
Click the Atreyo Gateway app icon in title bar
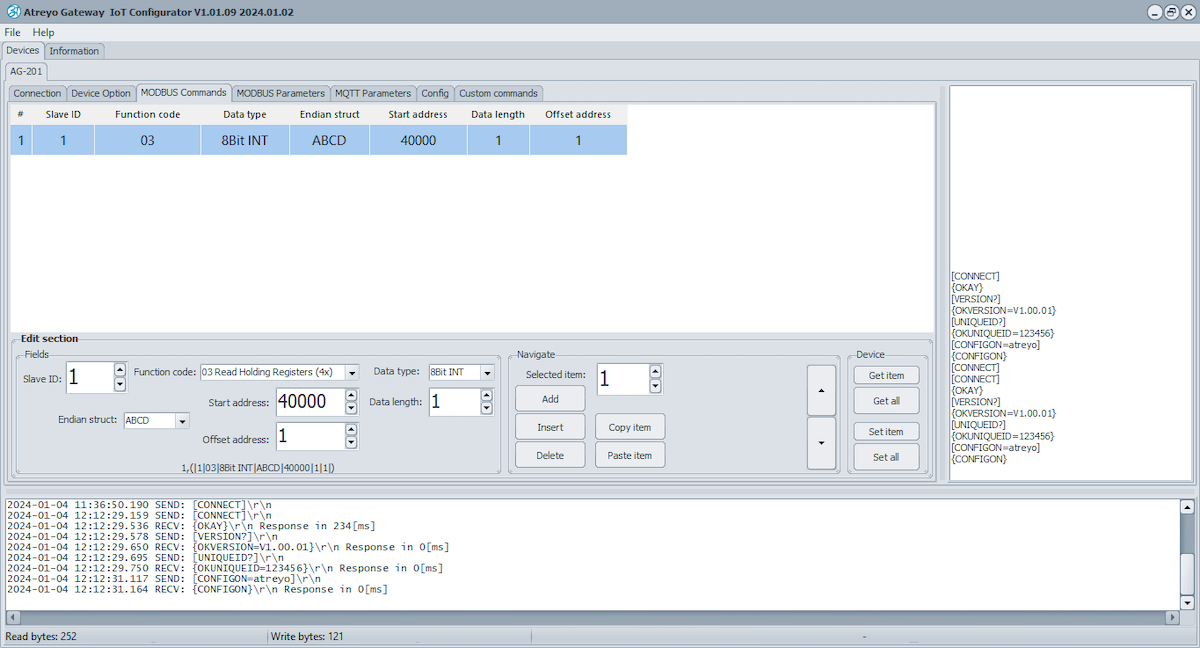click(x=14, y=12)
